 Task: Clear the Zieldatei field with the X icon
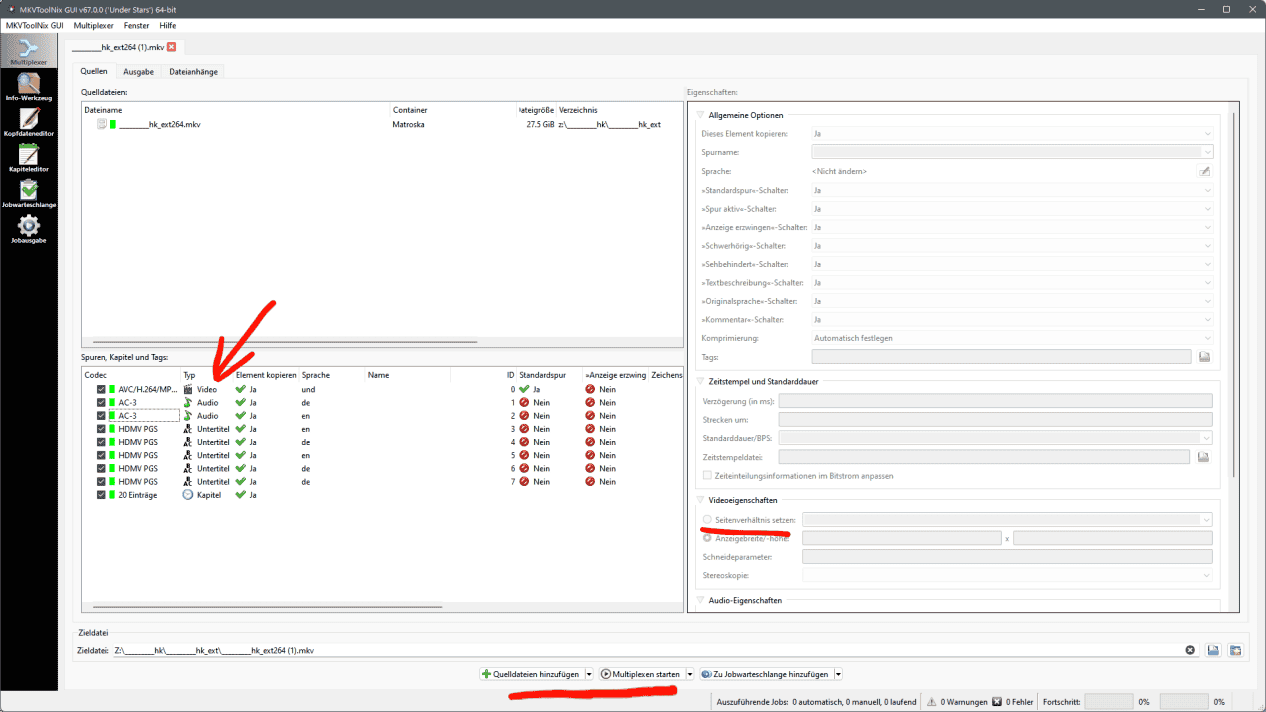point(1190,650)
